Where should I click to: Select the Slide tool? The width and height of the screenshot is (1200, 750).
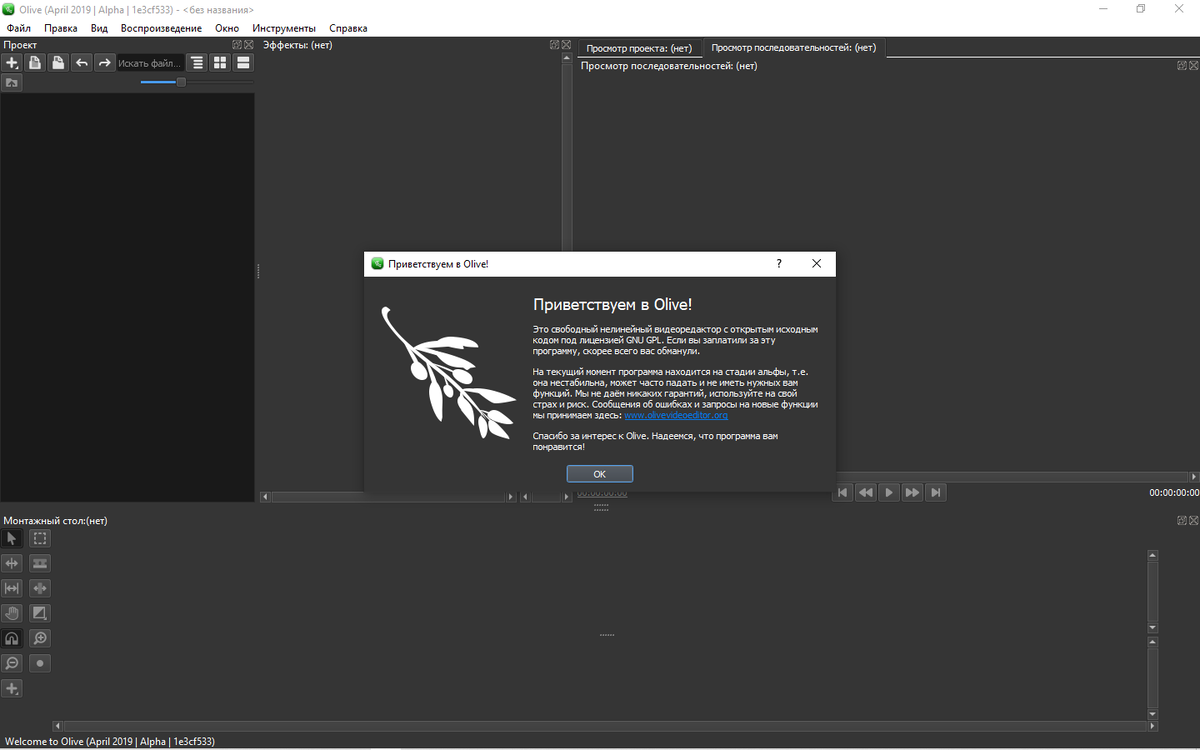pos(40,589)
